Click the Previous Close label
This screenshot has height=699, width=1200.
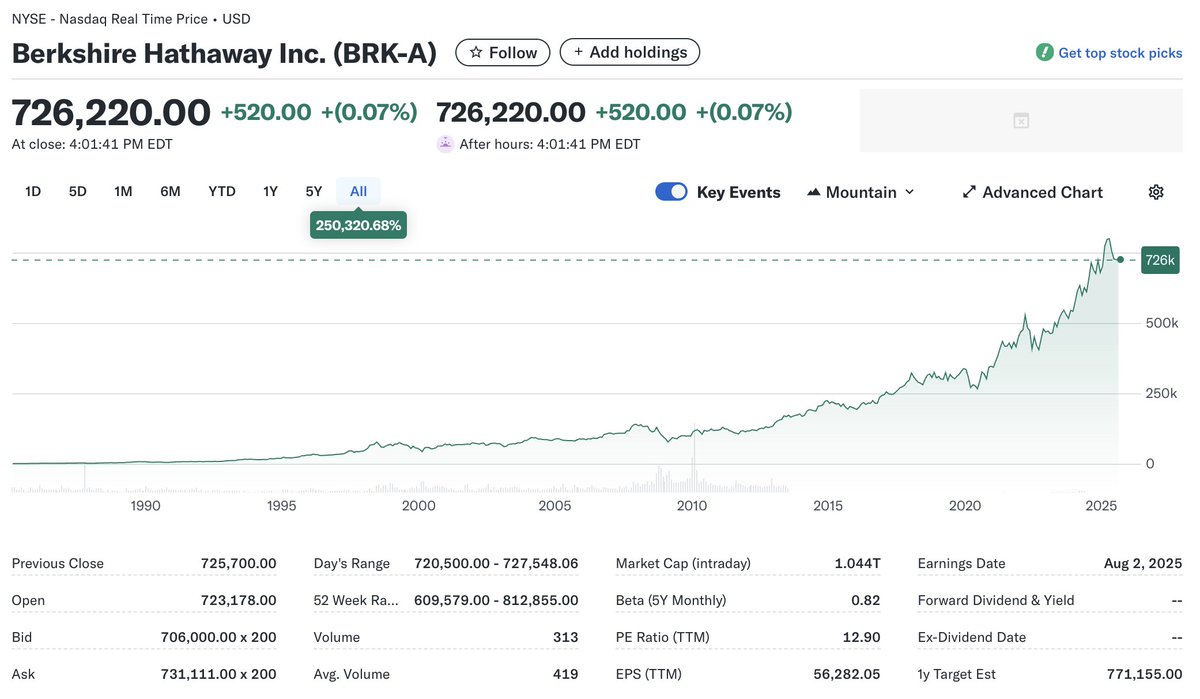coord(58,563)
